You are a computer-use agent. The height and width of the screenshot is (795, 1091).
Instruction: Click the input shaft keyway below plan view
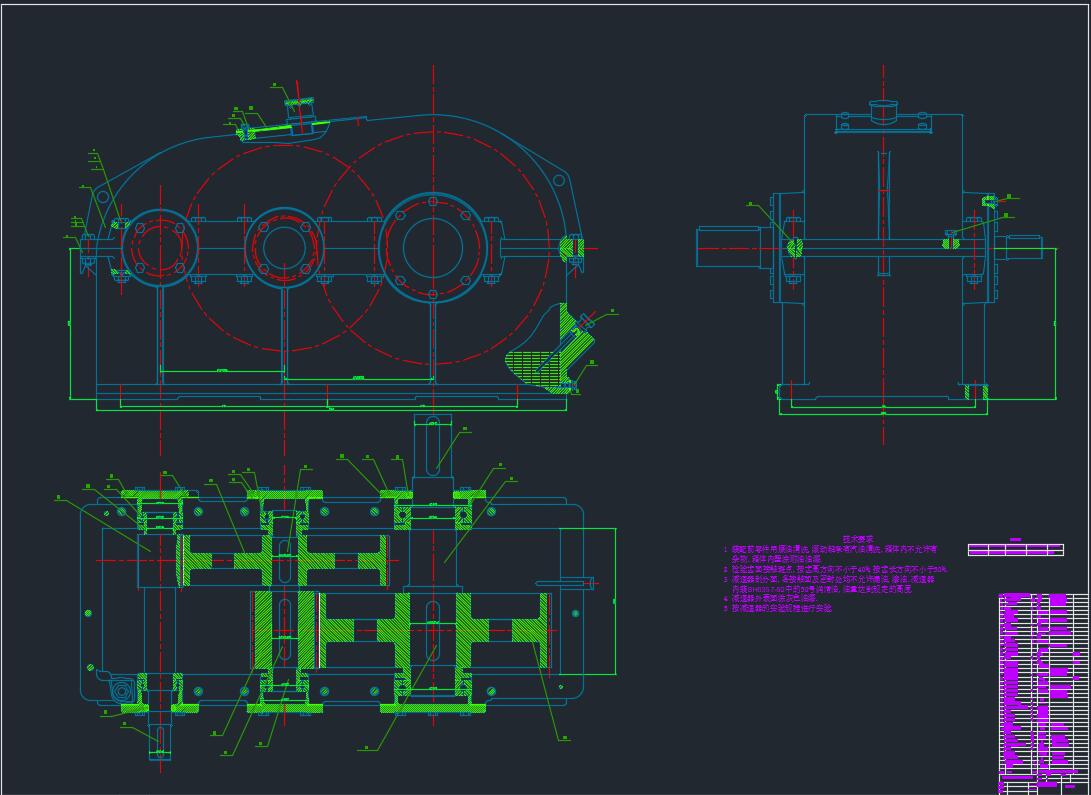coord(160,738)
